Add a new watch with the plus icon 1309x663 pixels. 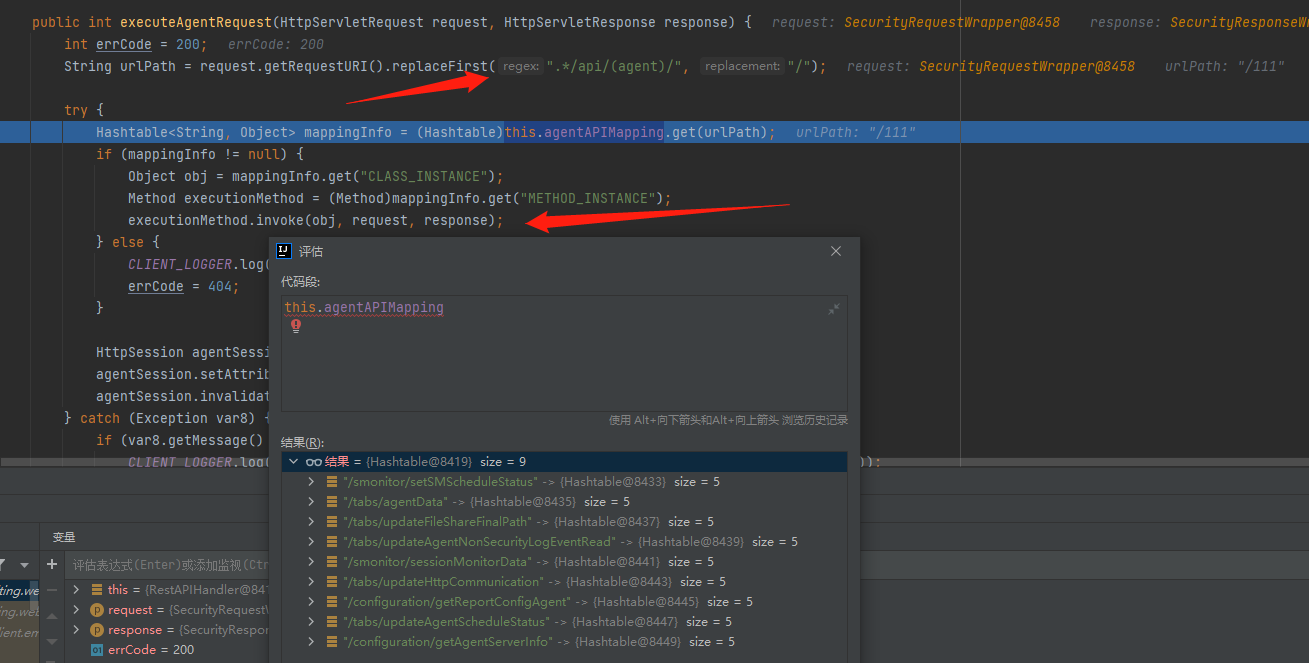coord(52,565)
